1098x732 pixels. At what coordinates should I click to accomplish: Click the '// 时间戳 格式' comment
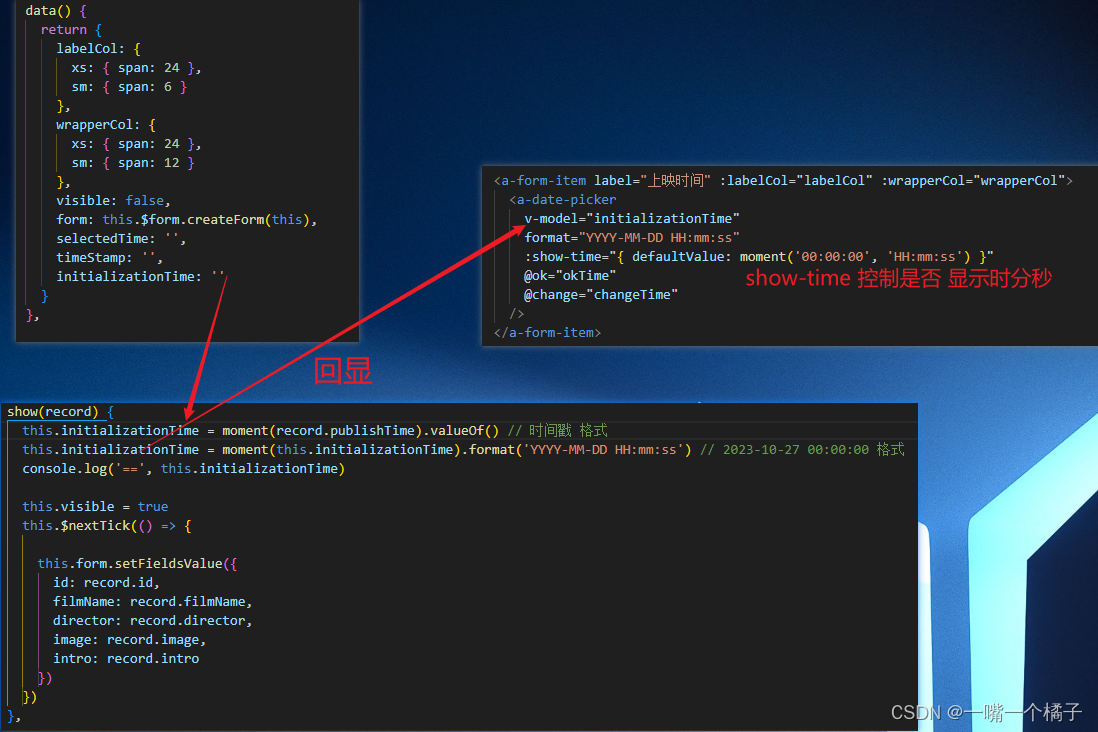(x=557, y=431)
